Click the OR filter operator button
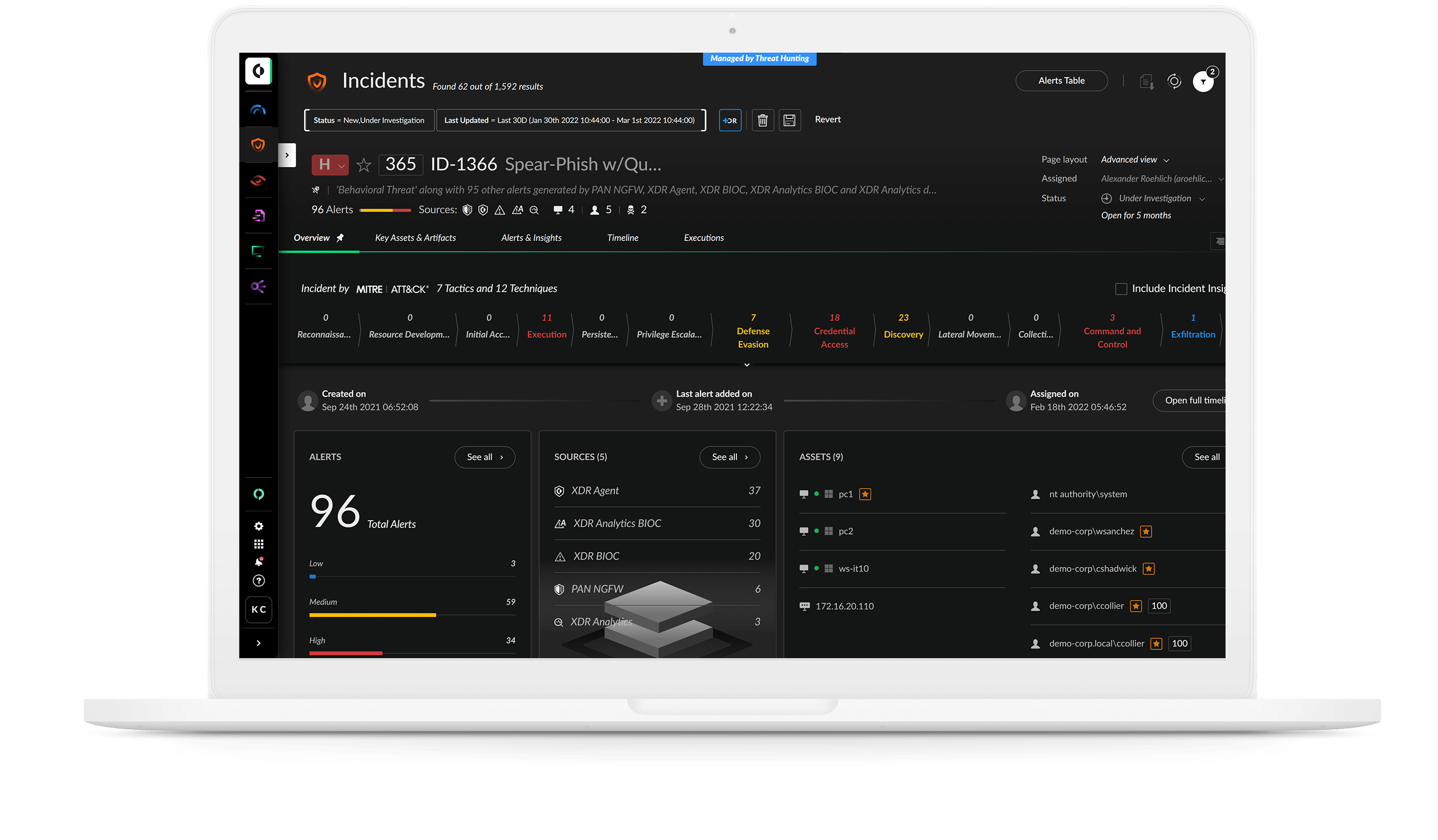 point(730,120)
